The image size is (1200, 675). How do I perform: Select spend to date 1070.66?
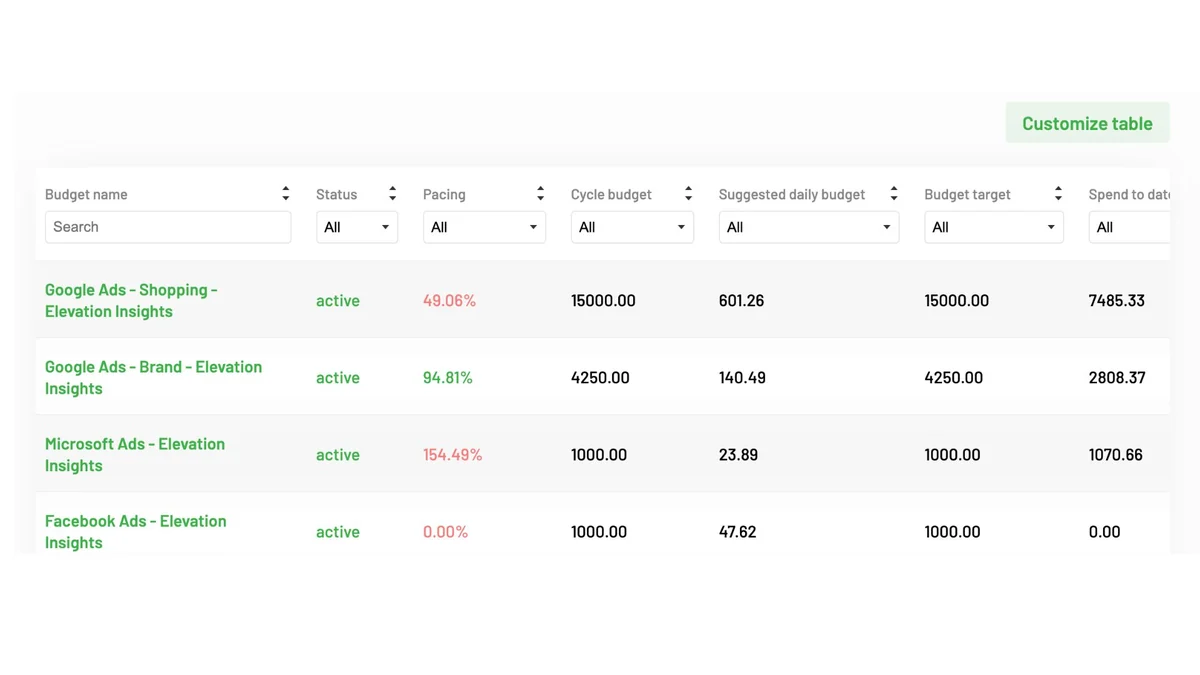click(1116, 454)
